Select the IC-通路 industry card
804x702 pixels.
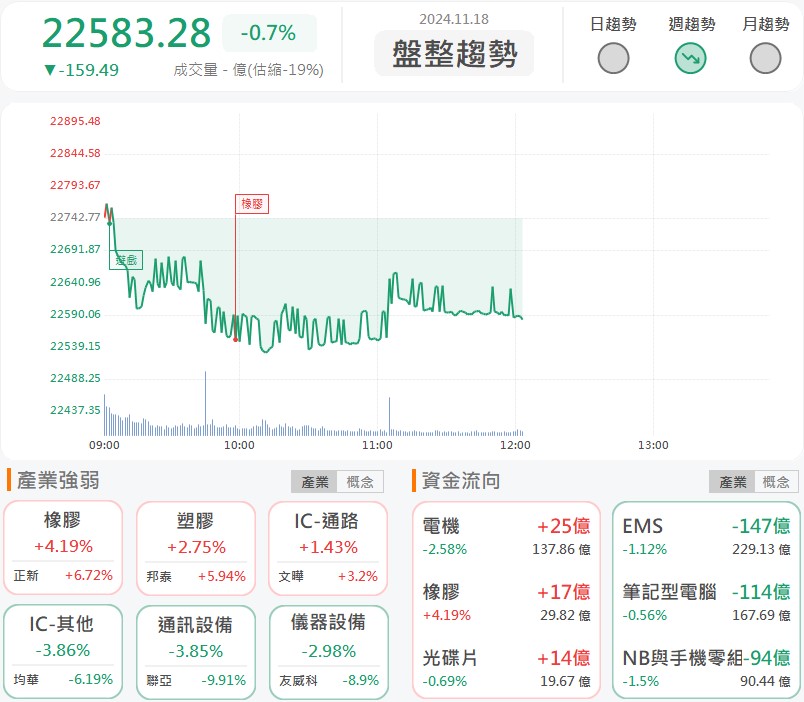[330, 547]
